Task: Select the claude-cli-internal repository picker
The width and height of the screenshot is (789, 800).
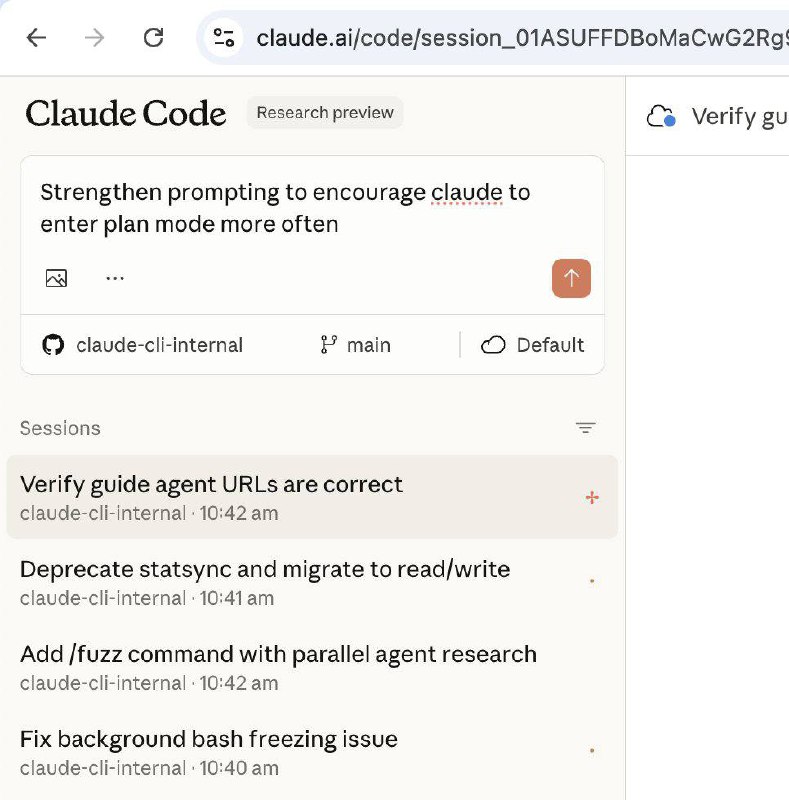Action: (x=142, y=345)
